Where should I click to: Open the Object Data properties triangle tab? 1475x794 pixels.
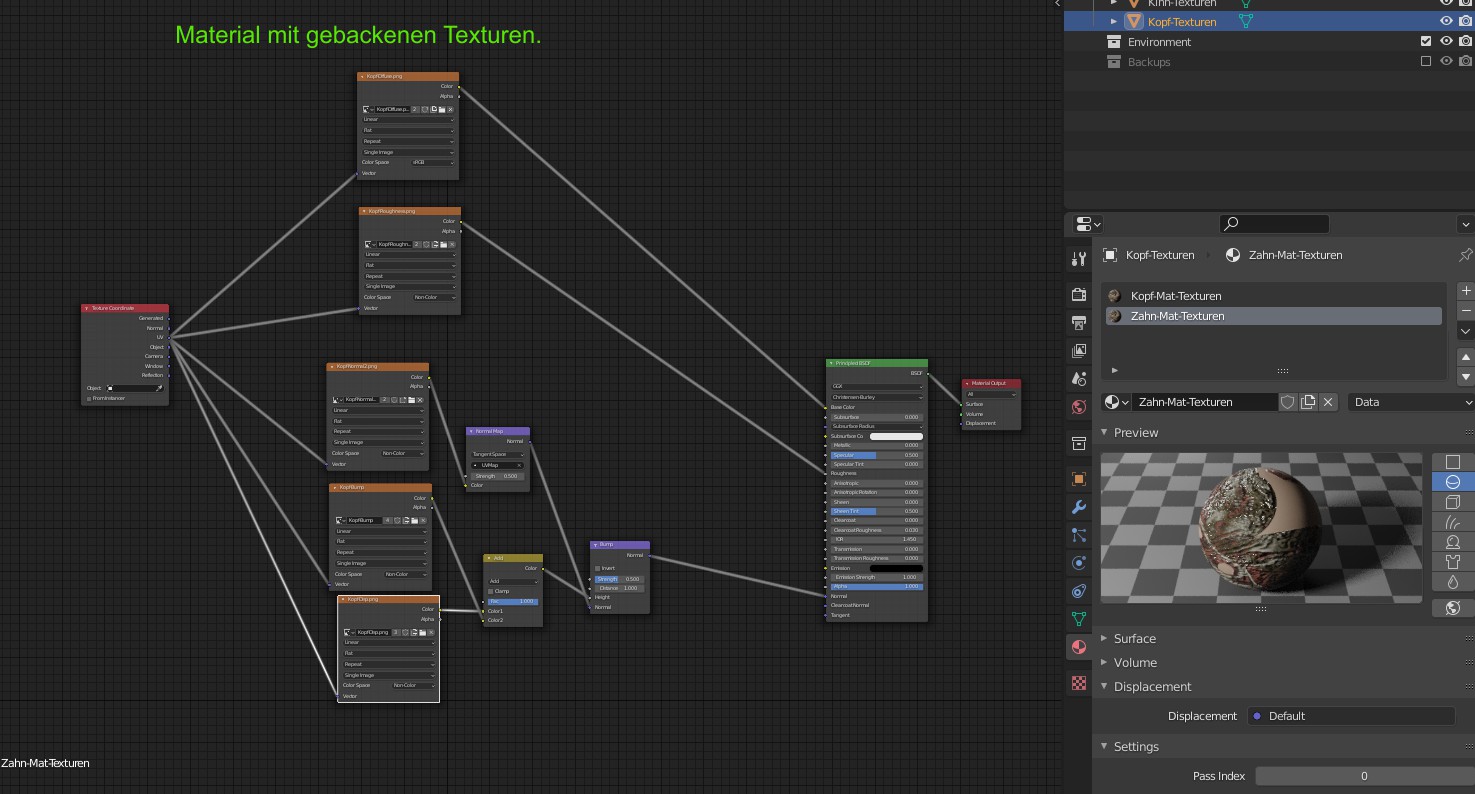1078,619
